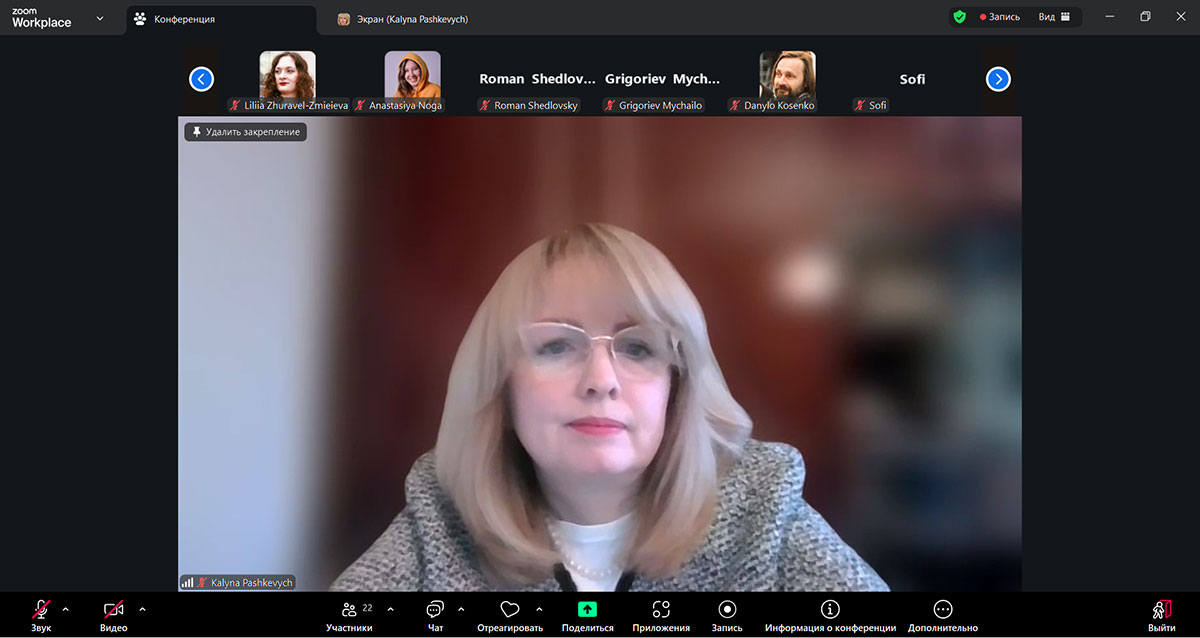The width and height of the screenshot is (1200, 638).
Task: Click the green encryption shield icon
Action: pyautogui.click(x=959, y=17)
